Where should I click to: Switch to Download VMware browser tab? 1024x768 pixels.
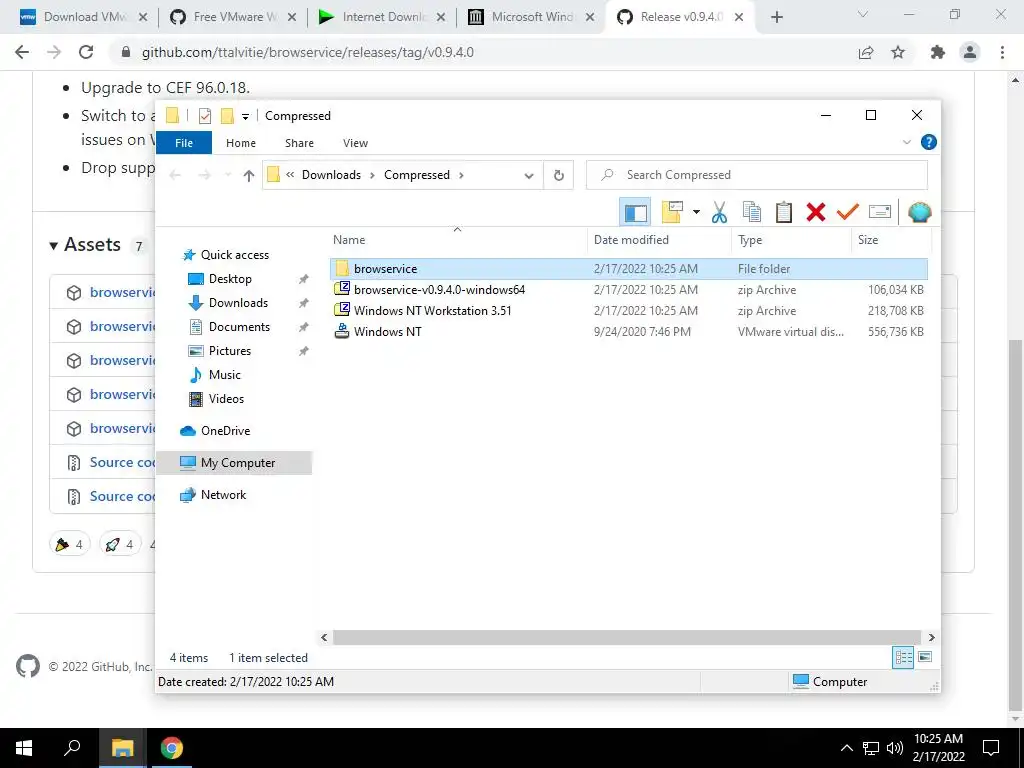83,17
